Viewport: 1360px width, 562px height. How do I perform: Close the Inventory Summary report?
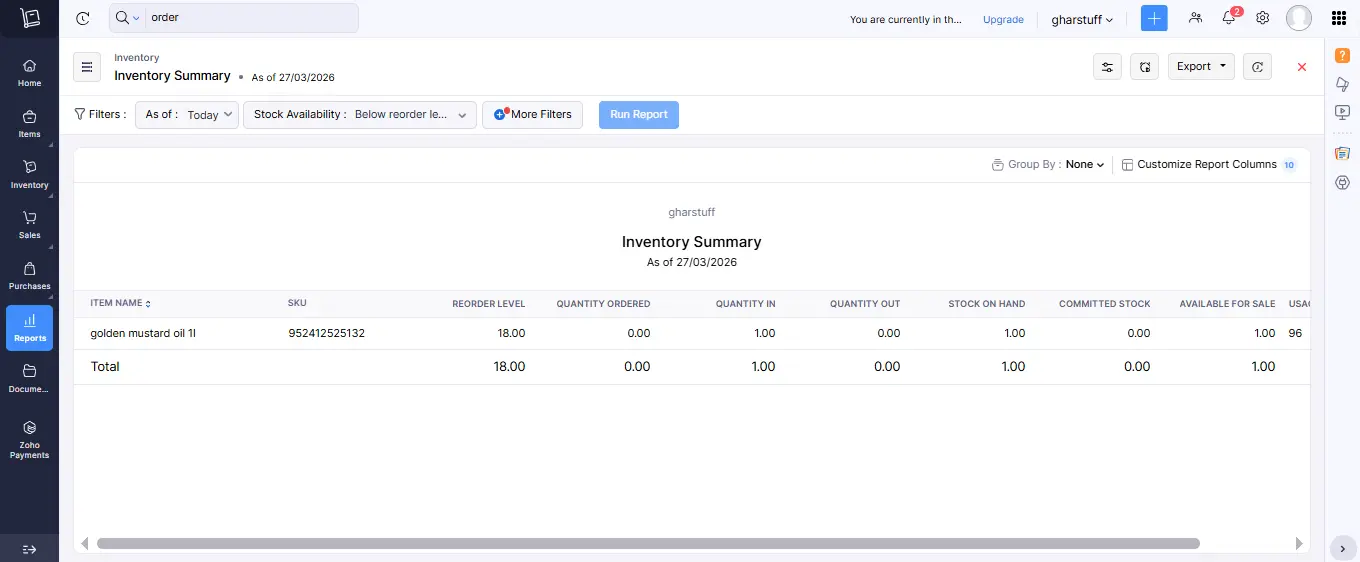click(x=1302, y=67)
